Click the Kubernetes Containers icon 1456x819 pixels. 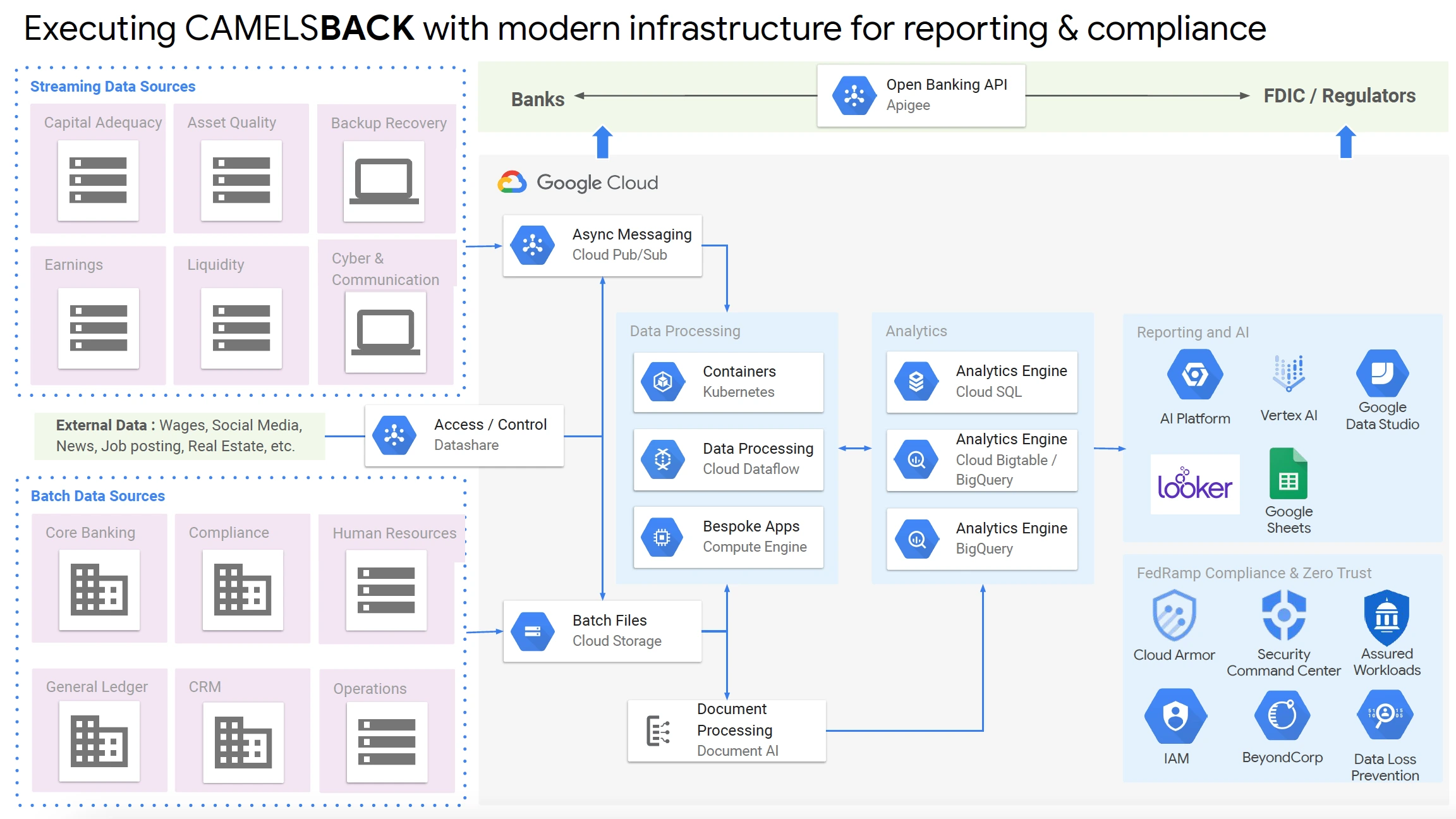point(662,381)
